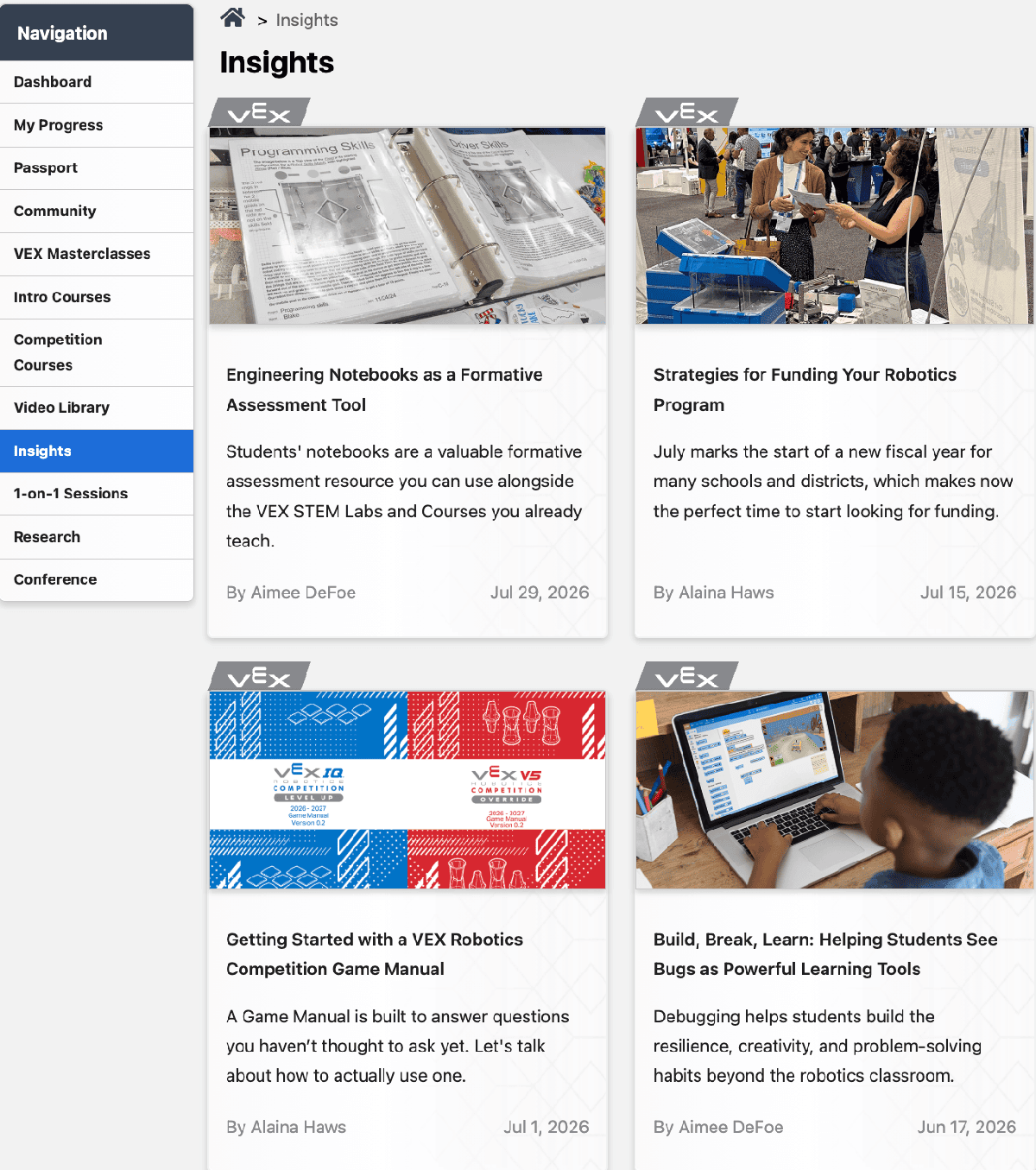
Task: Open the Conference page
Action: pyautogui.click(x=97, y=579)
